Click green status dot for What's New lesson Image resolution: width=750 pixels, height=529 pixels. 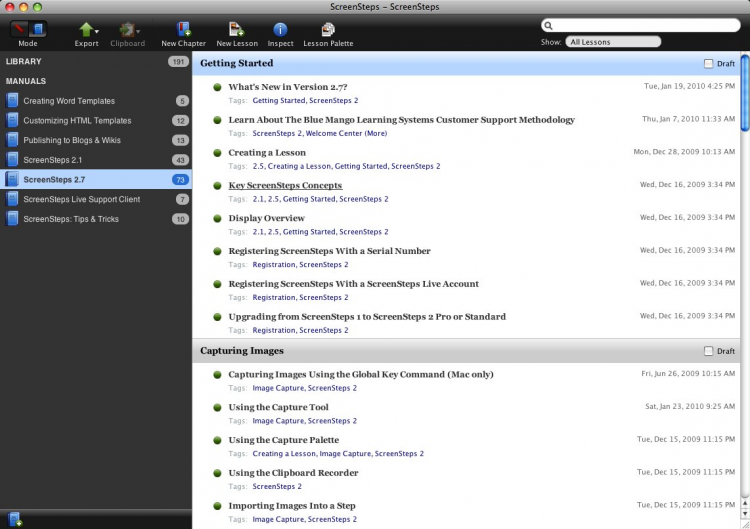(217, 87)
